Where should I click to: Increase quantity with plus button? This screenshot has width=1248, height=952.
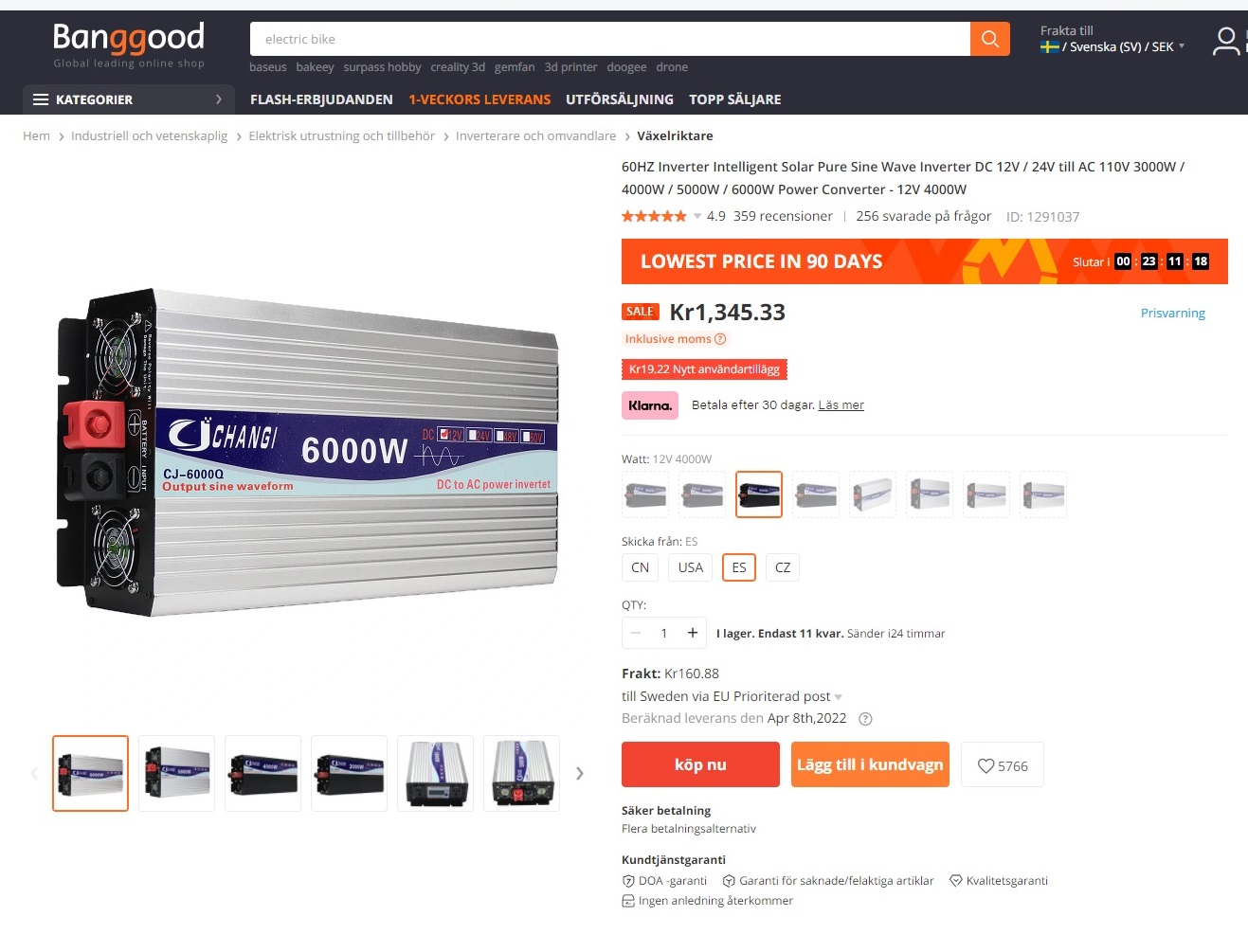coord(693,633)
